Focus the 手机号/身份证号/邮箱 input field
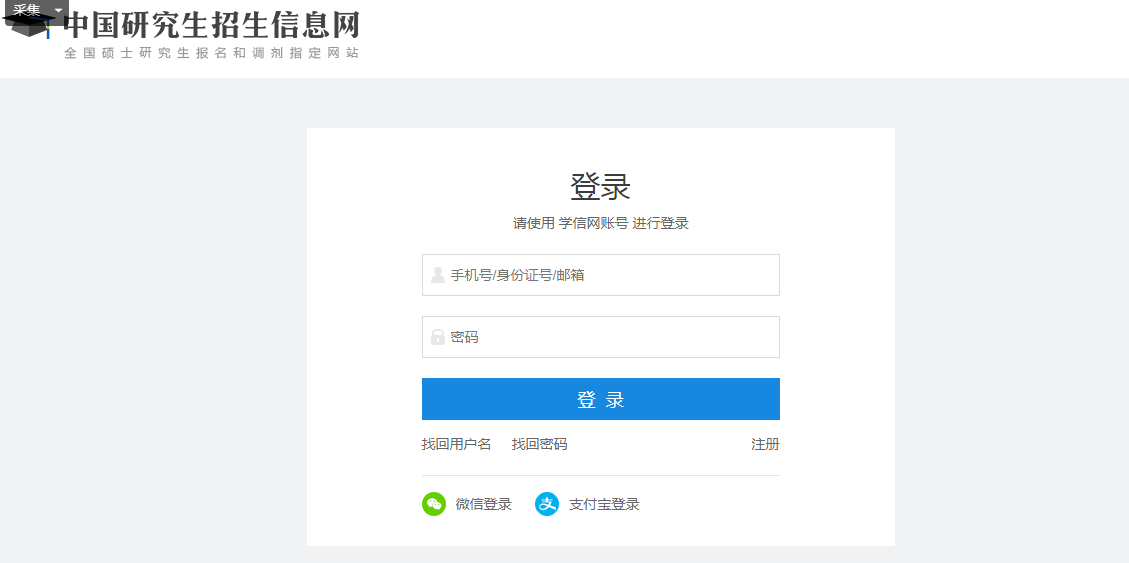This screenshot has height=563, width=1129. (601, 275)
